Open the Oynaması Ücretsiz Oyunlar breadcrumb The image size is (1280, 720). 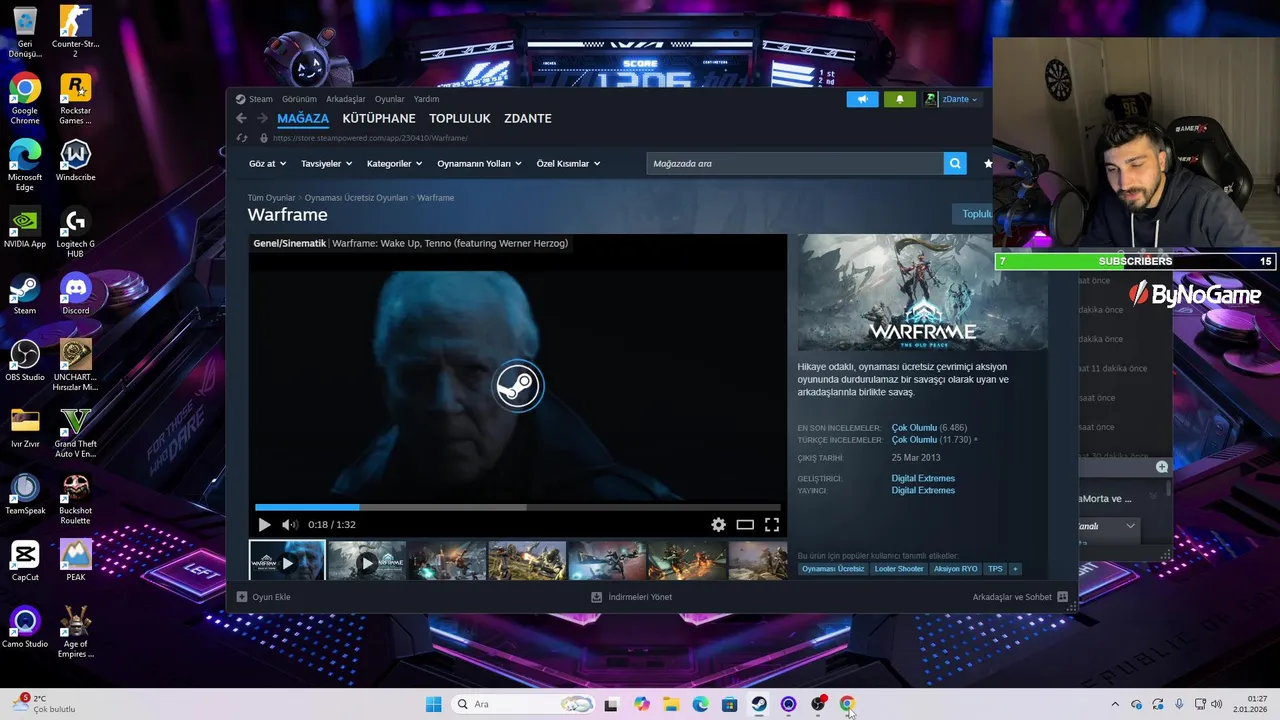[356, 198]
